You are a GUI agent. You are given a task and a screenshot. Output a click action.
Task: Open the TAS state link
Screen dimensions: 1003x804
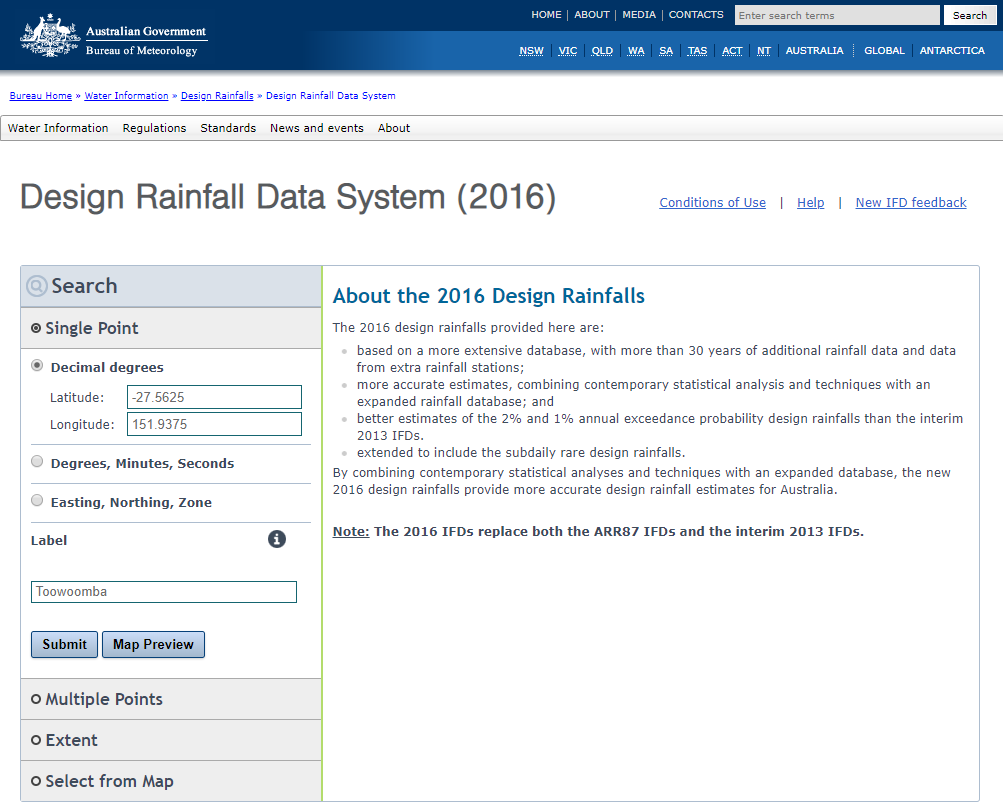pyautogui.click(x=697, y=51)
